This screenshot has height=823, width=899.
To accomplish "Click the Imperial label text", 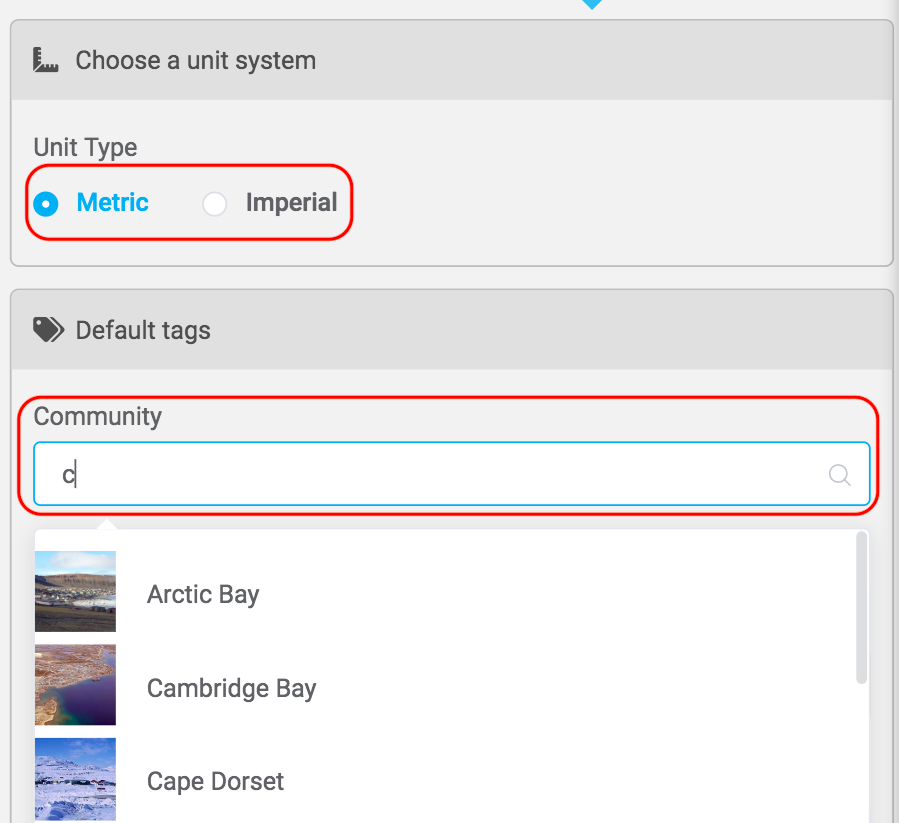I will click(x=291, y=203).
